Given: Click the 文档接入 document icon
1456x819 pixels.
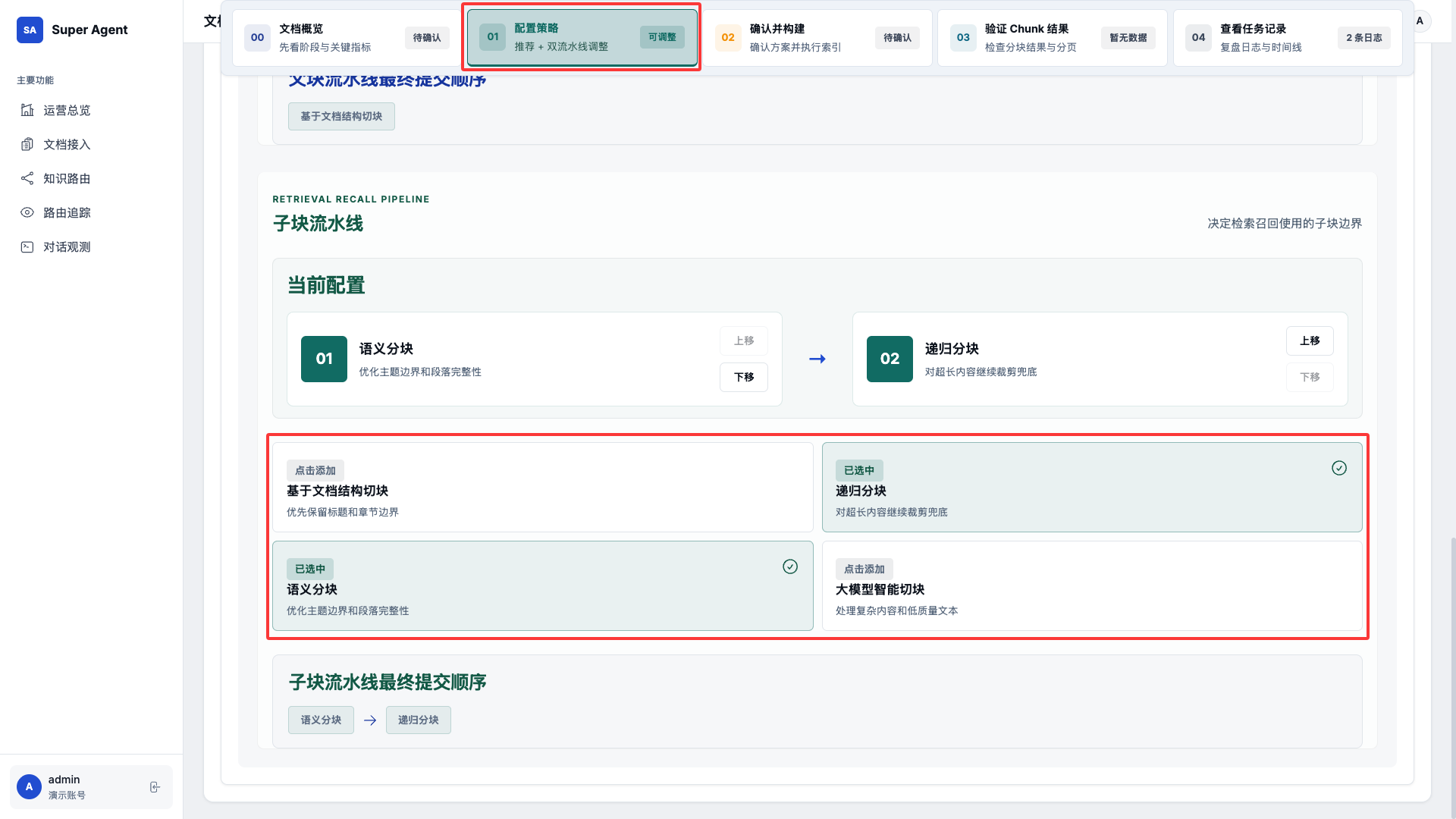Looking at the screenshot, I should pos(27,144).
